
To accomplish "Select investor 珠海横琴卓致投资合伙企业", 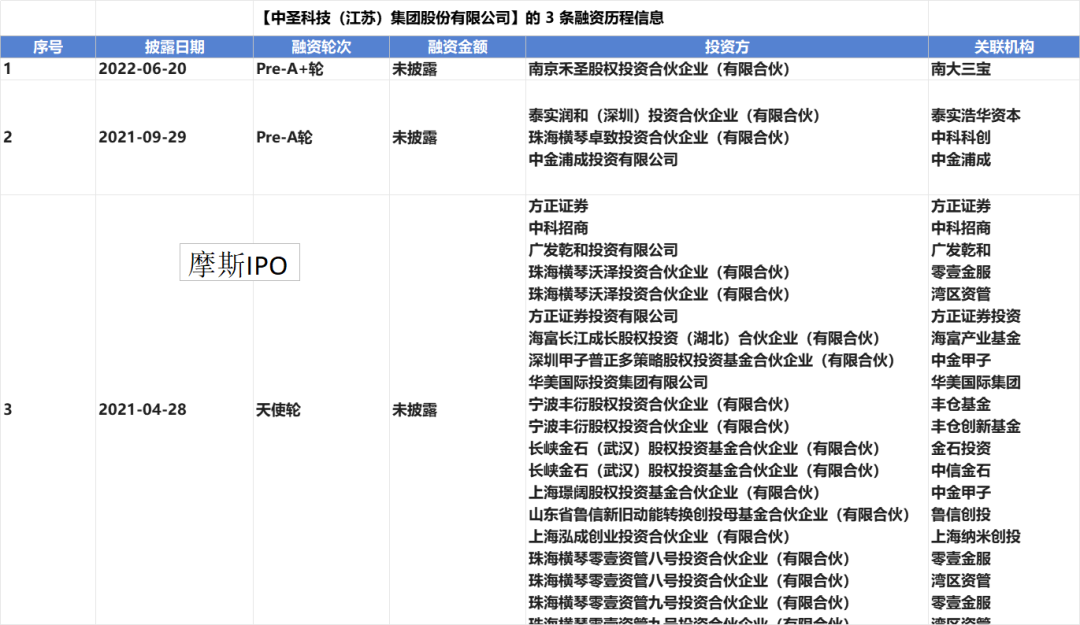I will (x=659, y=137).
